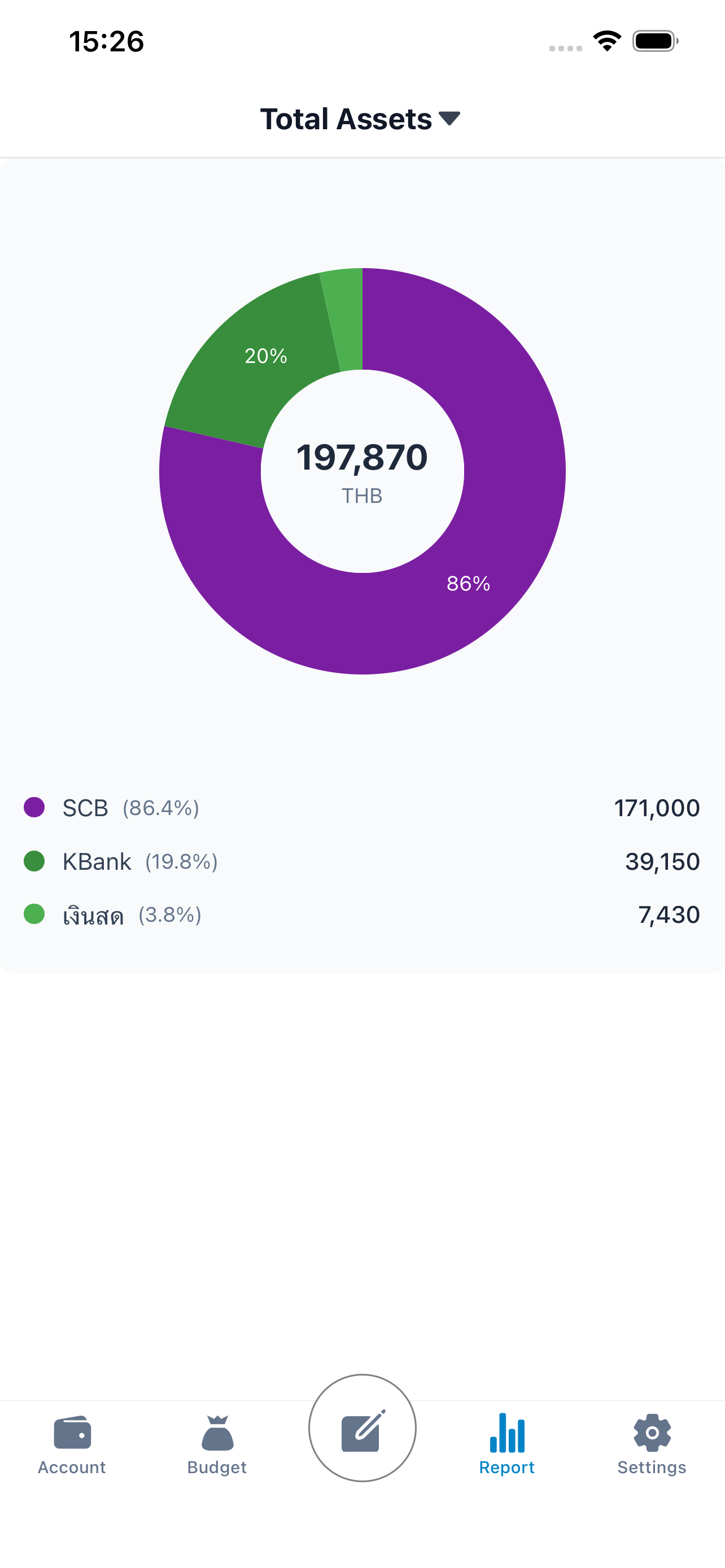This screenshot has width=725, height=1568.
Task: Open the Settings gear icon
Action: [652, 1433]
